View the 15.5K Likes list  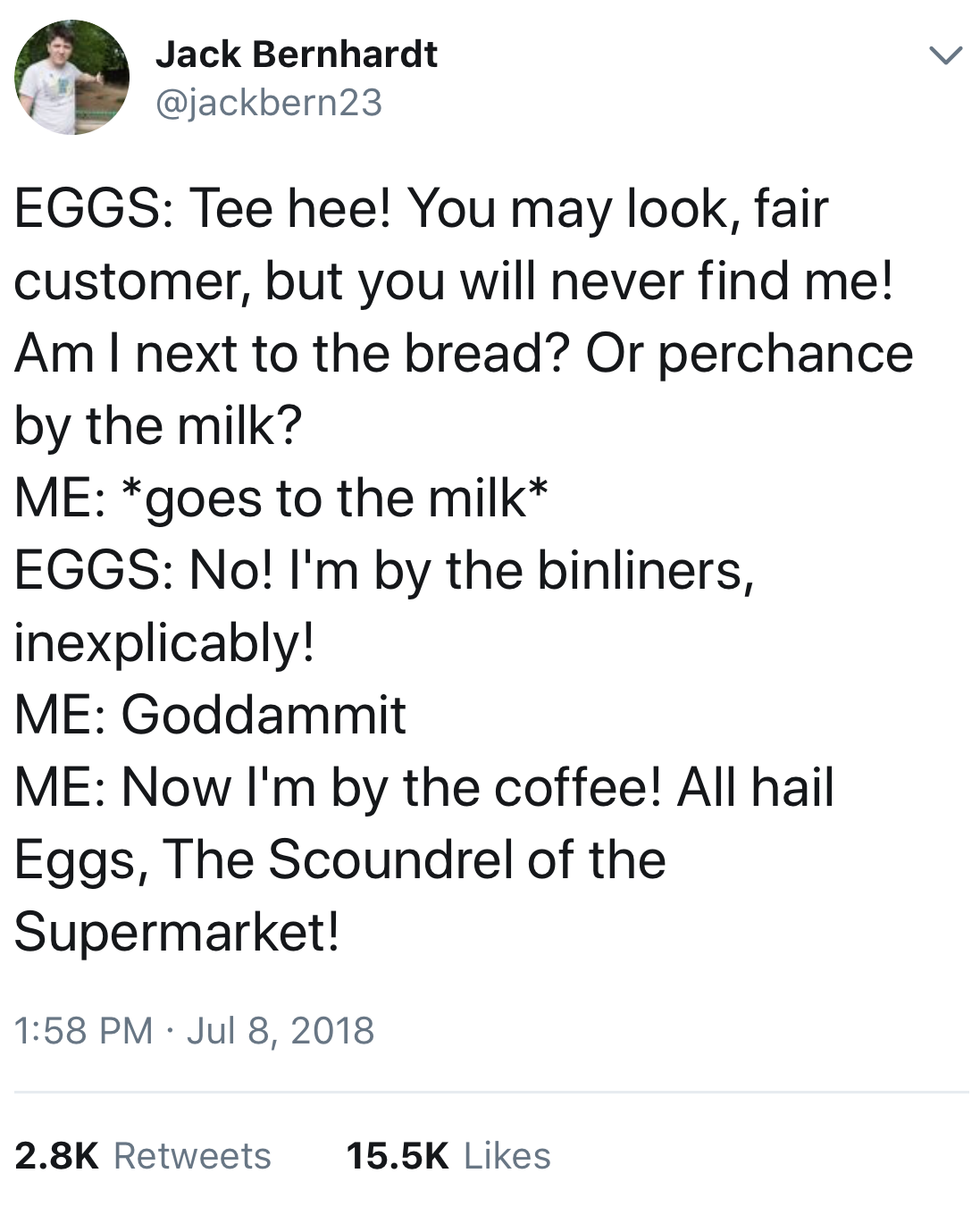point(448,1155)
